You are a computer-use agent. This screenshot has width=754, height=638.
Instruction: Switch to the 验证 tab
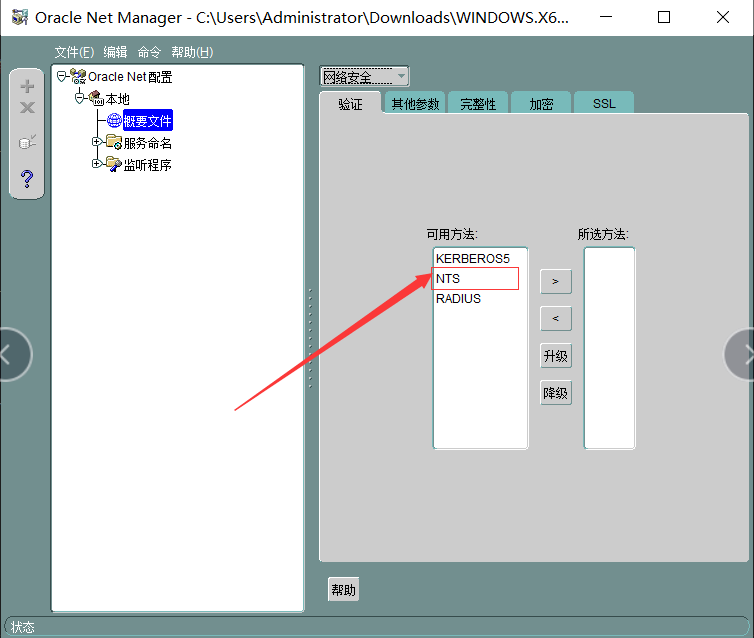(350, 104)
